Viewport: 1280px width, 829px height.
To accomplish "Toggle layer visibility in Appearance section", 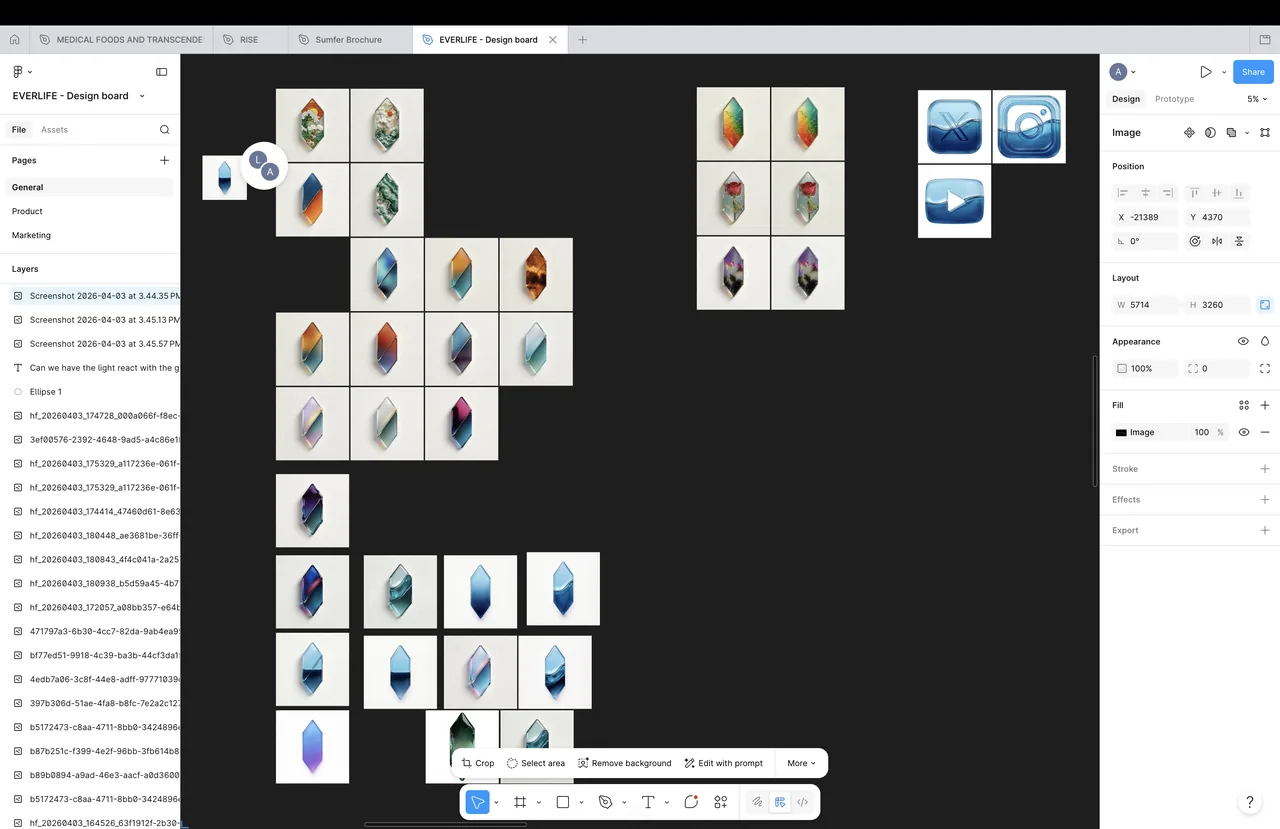I will [1243, 342].
